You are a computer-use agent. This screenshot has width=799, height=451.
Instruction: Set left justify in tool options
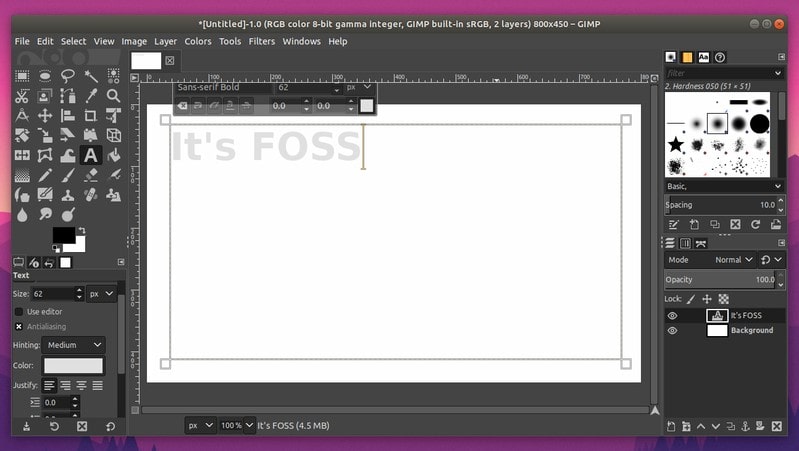point(49,385)
